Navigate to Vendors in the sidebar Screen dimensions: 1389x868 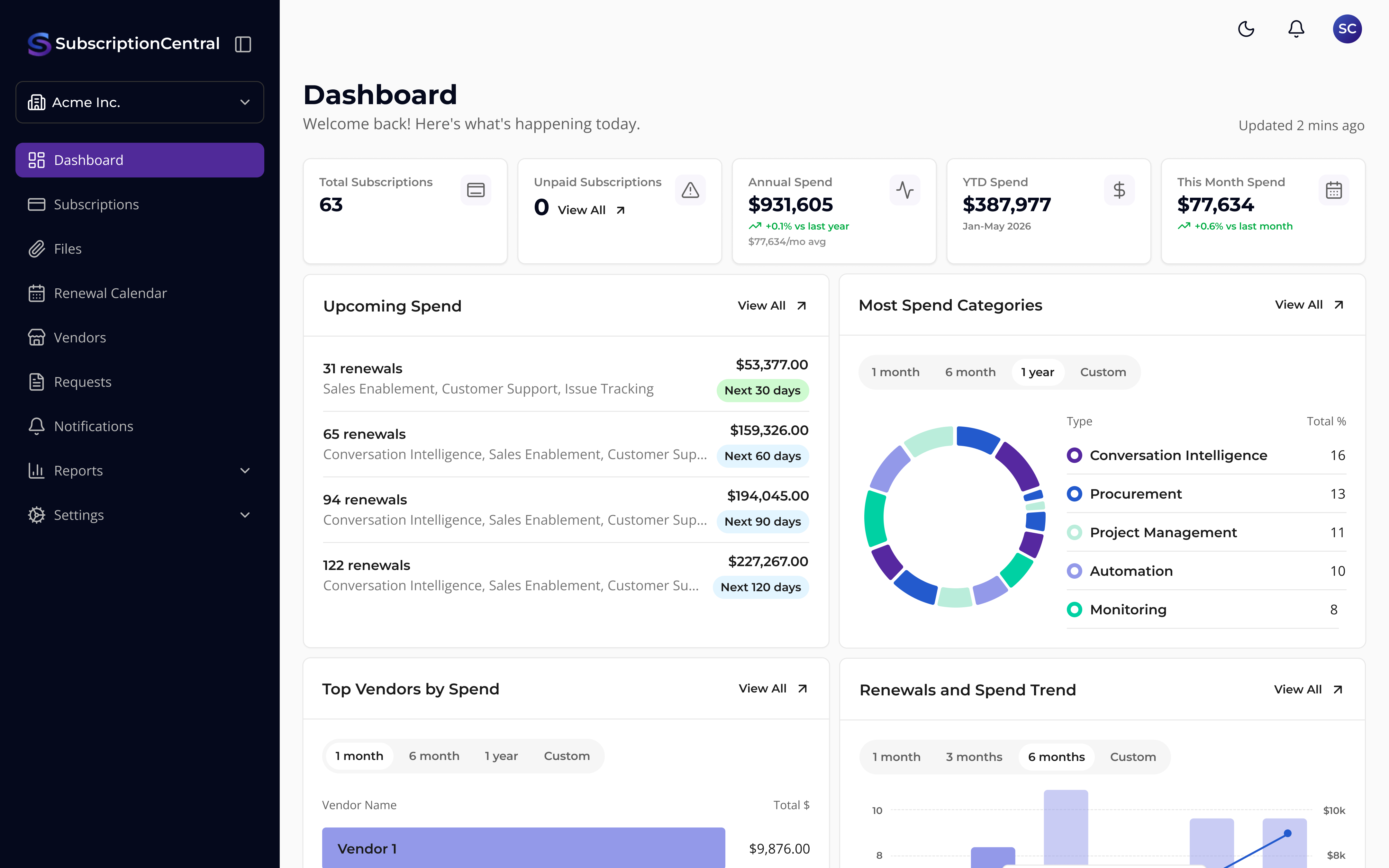(x=140, y=338)
